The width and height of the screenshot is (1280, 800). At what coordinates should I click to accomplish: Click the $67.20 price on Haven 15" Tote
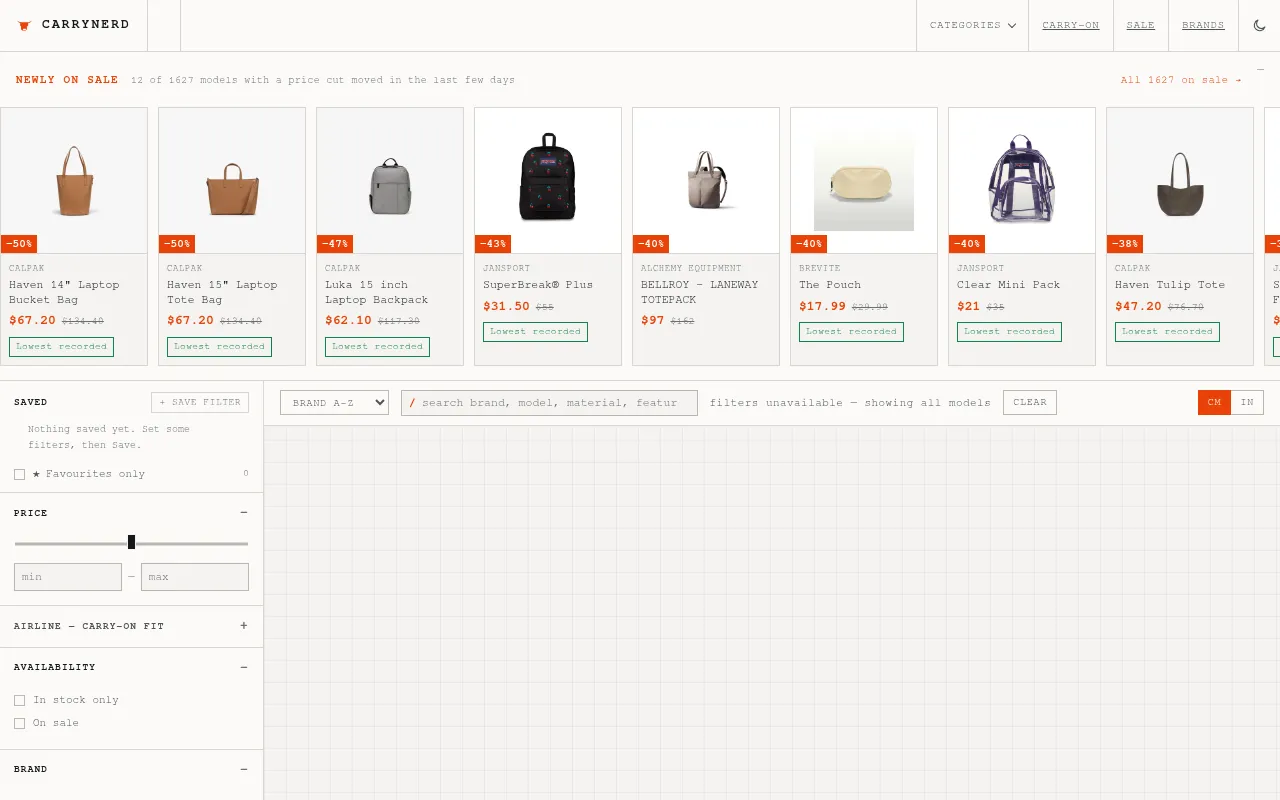coord(190,320)
